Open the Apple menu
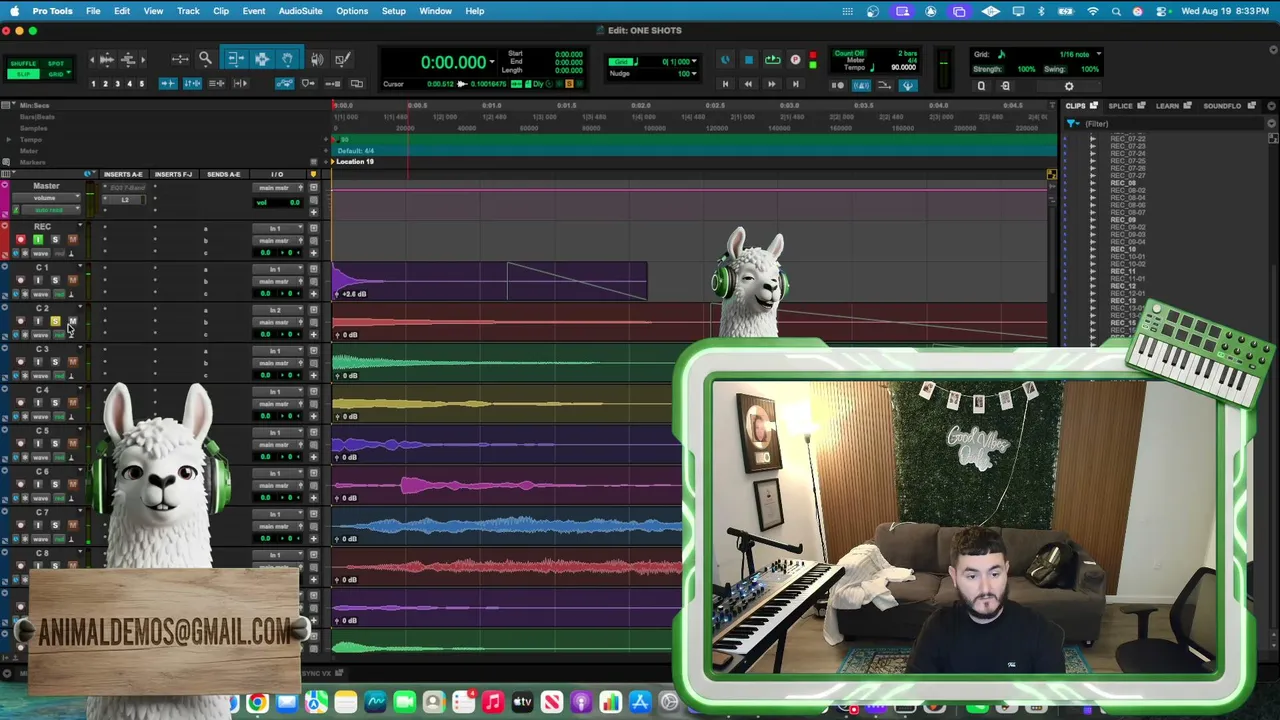Viewport: 1280px width, 720px height. pyautogui.click(x=14, y=11)
